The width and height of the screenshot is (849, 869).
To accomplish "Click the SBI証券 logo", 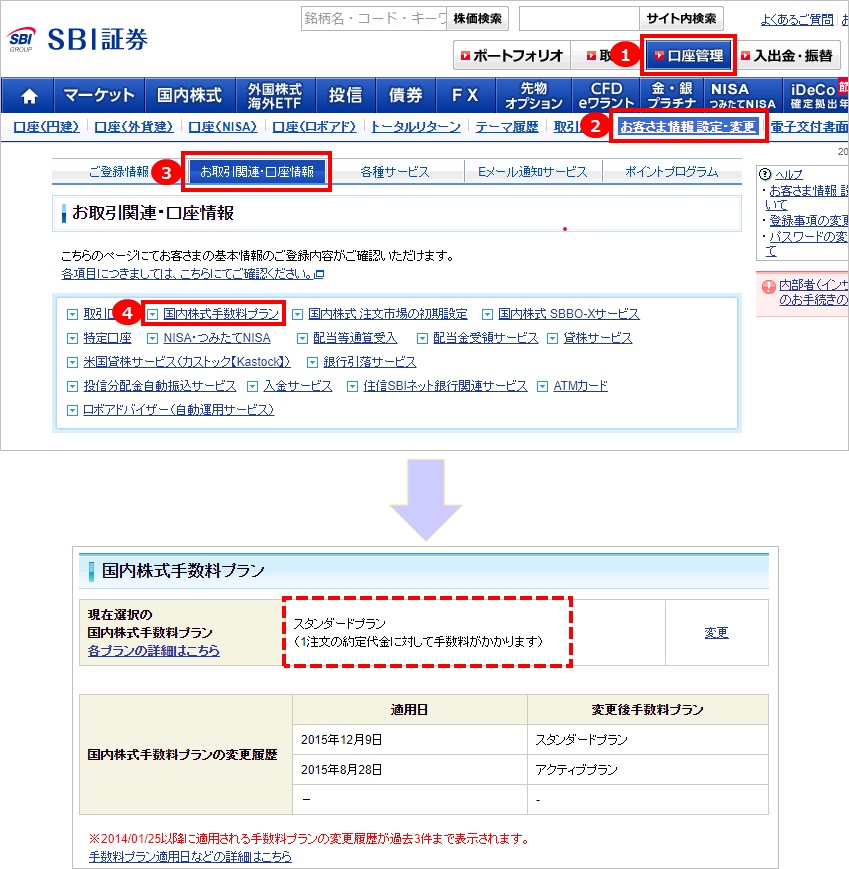I will [78, 39].
